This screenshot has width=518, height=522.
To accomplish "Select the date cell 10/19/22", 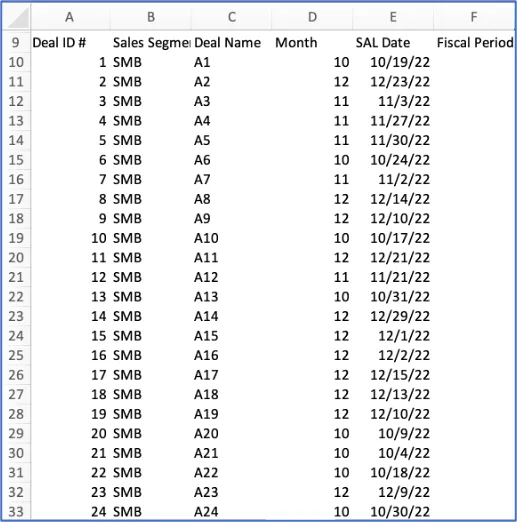I will tap(393, 62).
